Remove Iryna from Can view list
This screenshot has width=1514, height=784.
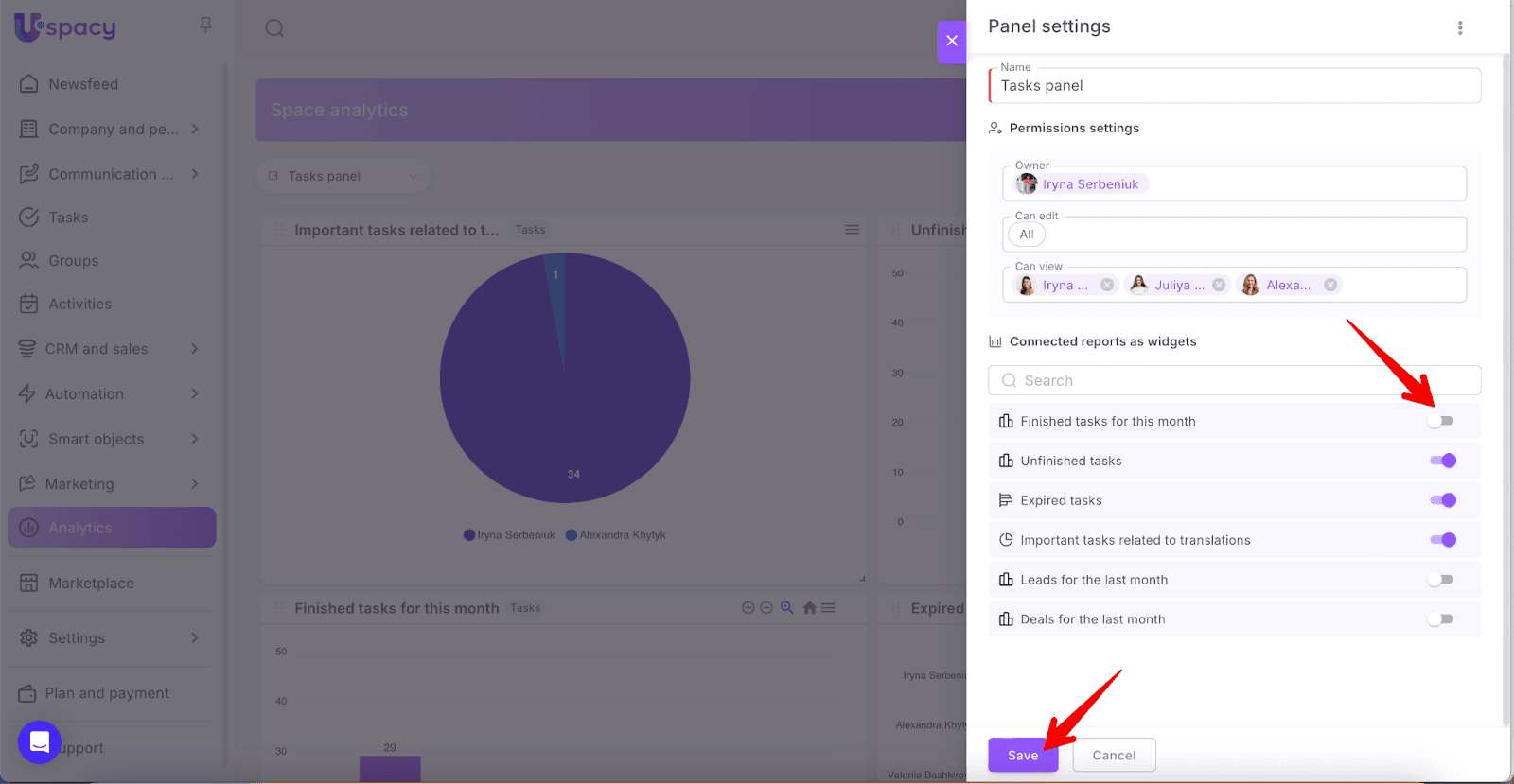(1106, 285)
